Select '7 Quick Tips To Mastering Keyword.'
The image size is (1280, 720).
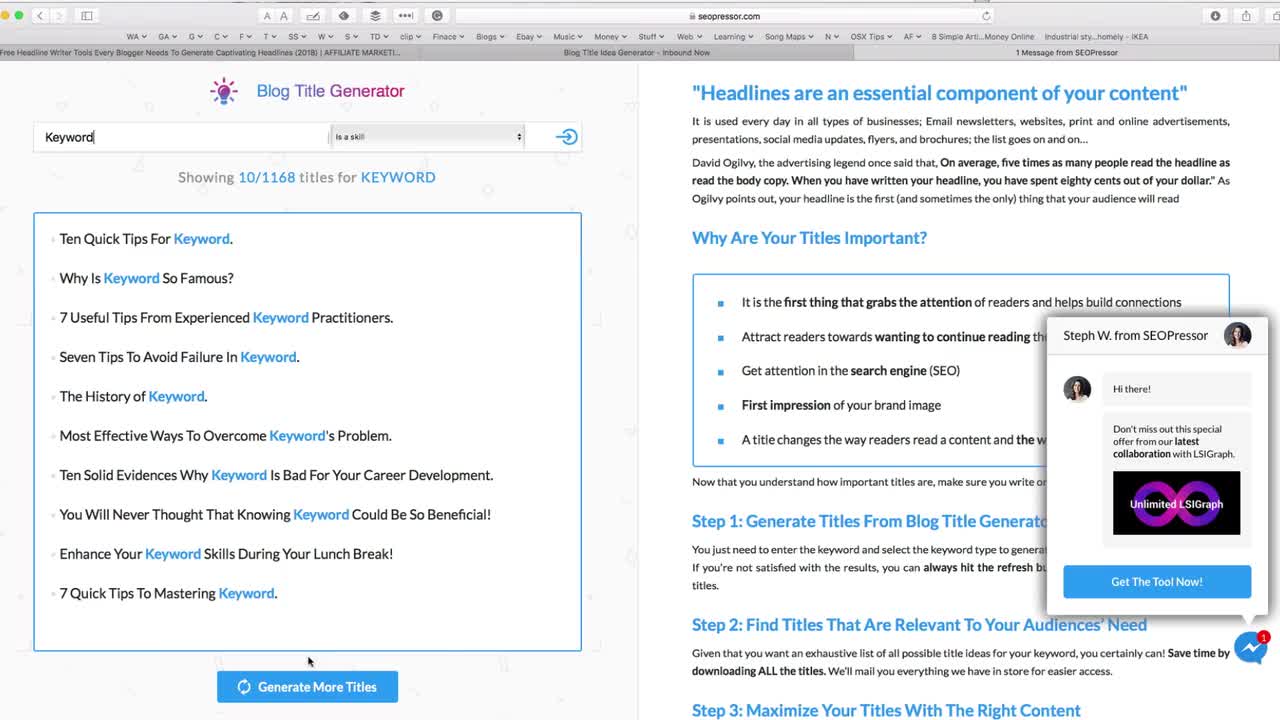tap(168, 594)
